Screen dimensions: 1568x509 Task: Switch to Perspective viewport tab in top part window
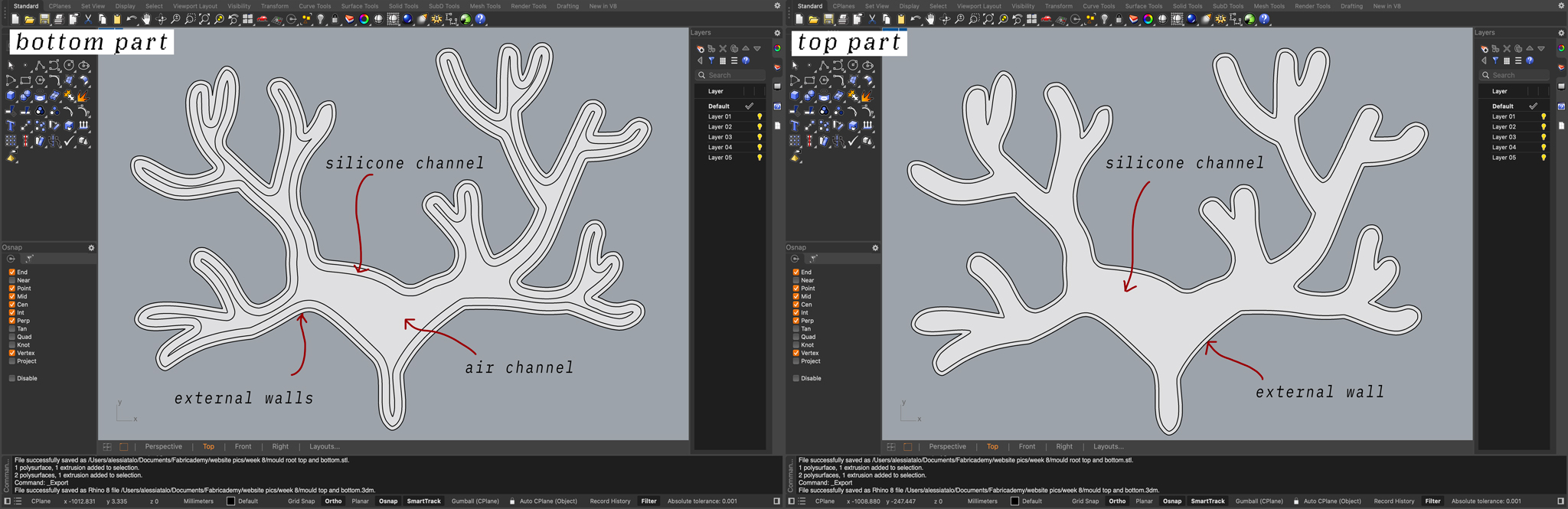(x=947, y=446)
